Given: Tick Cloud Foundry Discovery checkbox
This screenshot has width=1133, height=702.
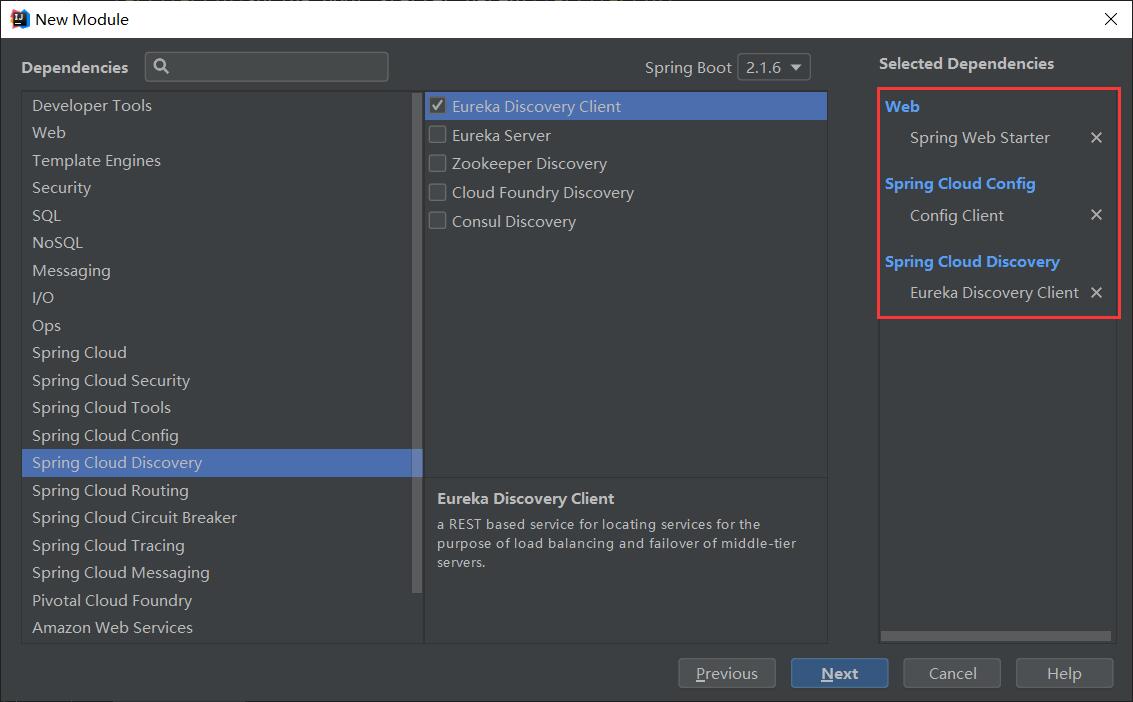Looking at the screenshot, I should pyautogui.click(x=437, y=192).
